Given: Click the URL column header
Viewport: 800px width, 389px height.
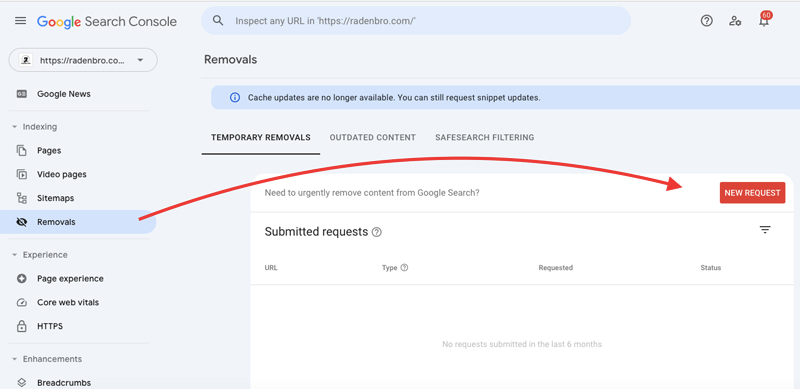Looking at the screenshot, I should pyautogui.click(x=271, y=268).
